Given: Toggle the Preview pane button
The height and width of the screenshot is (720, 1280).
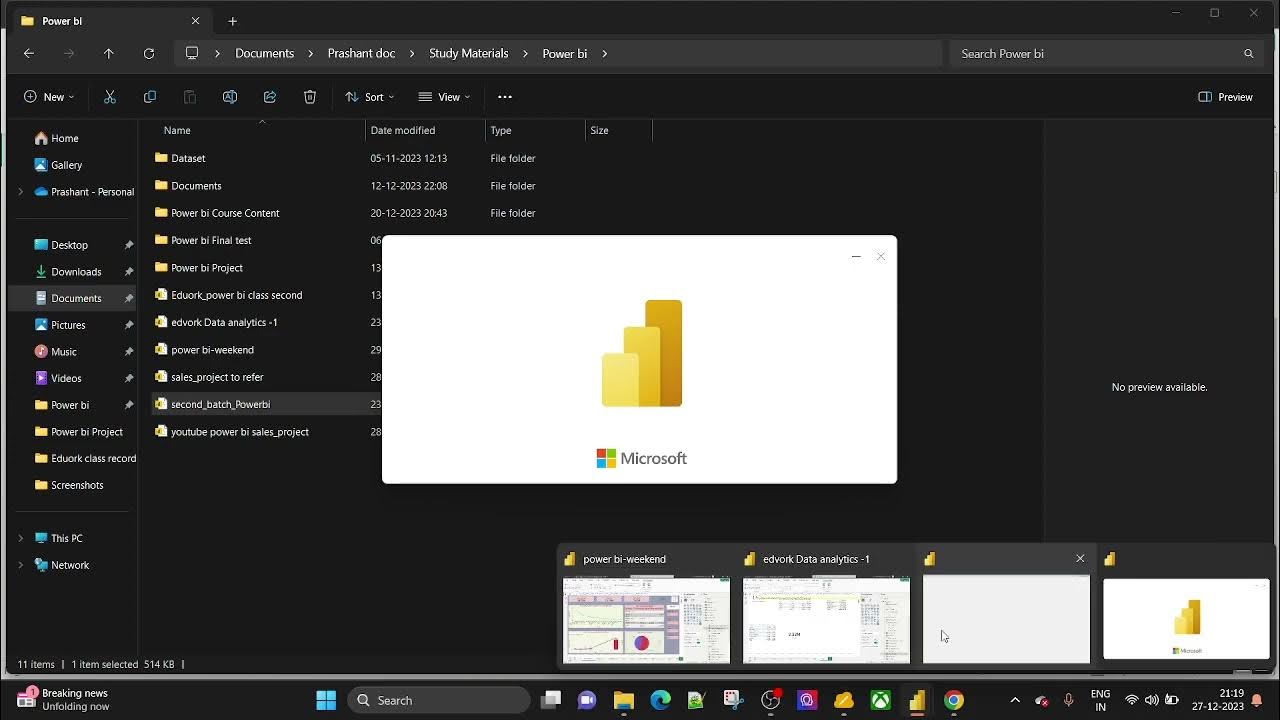Looking at the screenshot, I should (x=1225, y=97).
